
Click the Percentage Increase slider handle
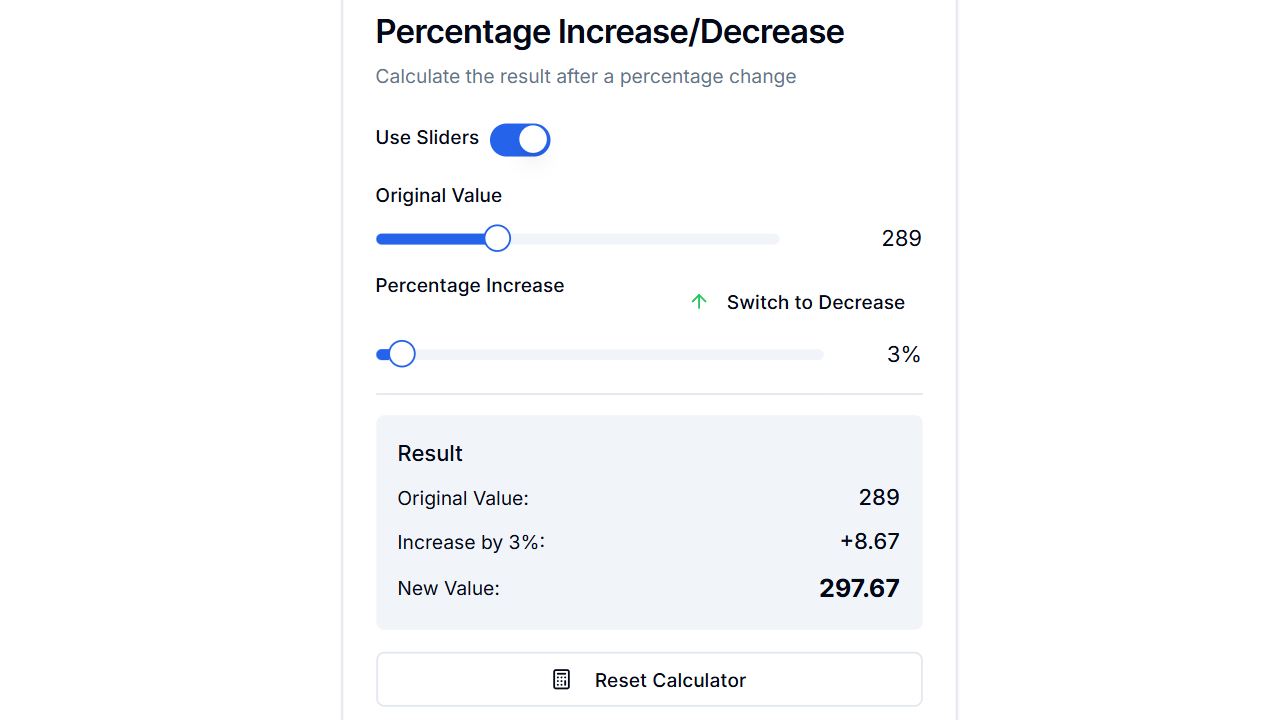pyautogui.click(x=401, y=353)
